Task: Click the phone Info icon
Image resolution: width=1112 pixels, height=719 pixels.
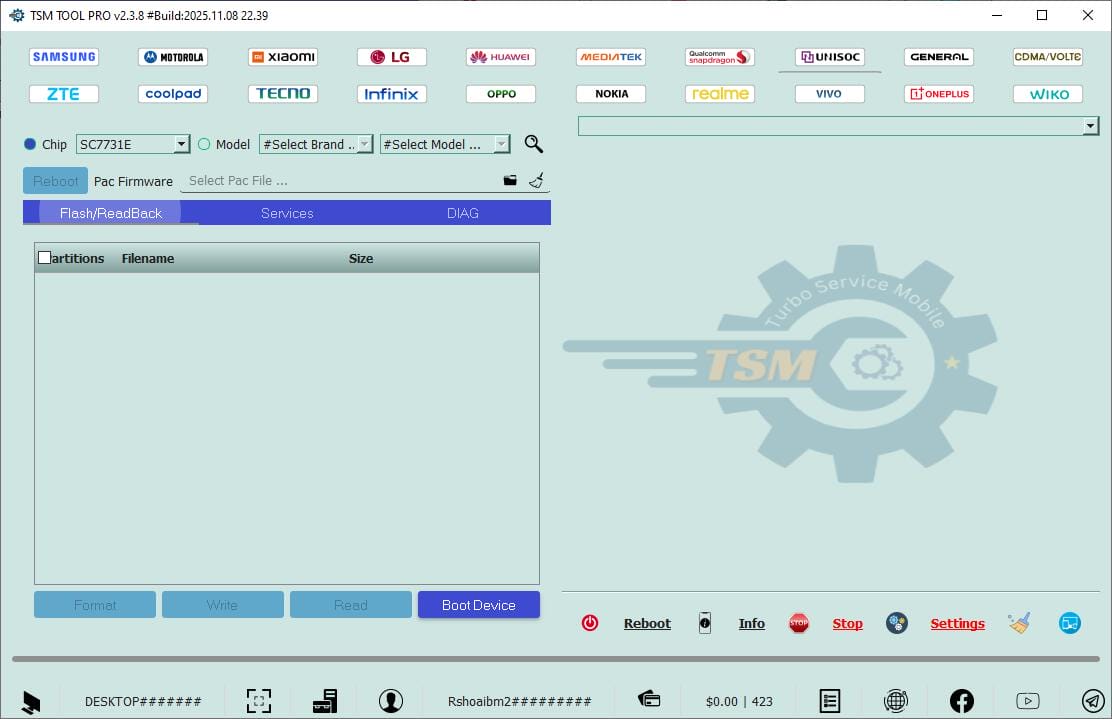Action: tap(705, 622)
